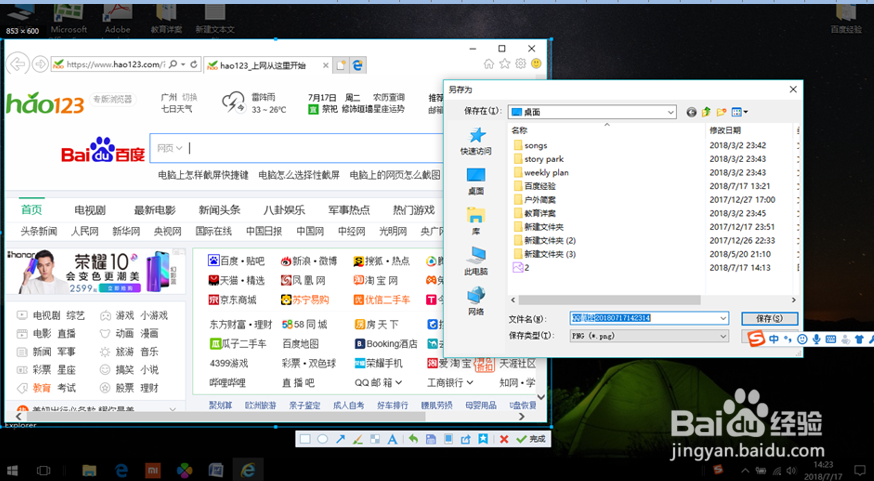Select 库 in the dialog sidebar
This screenshot has width=874, height=481.
click(x=476, y=221)
